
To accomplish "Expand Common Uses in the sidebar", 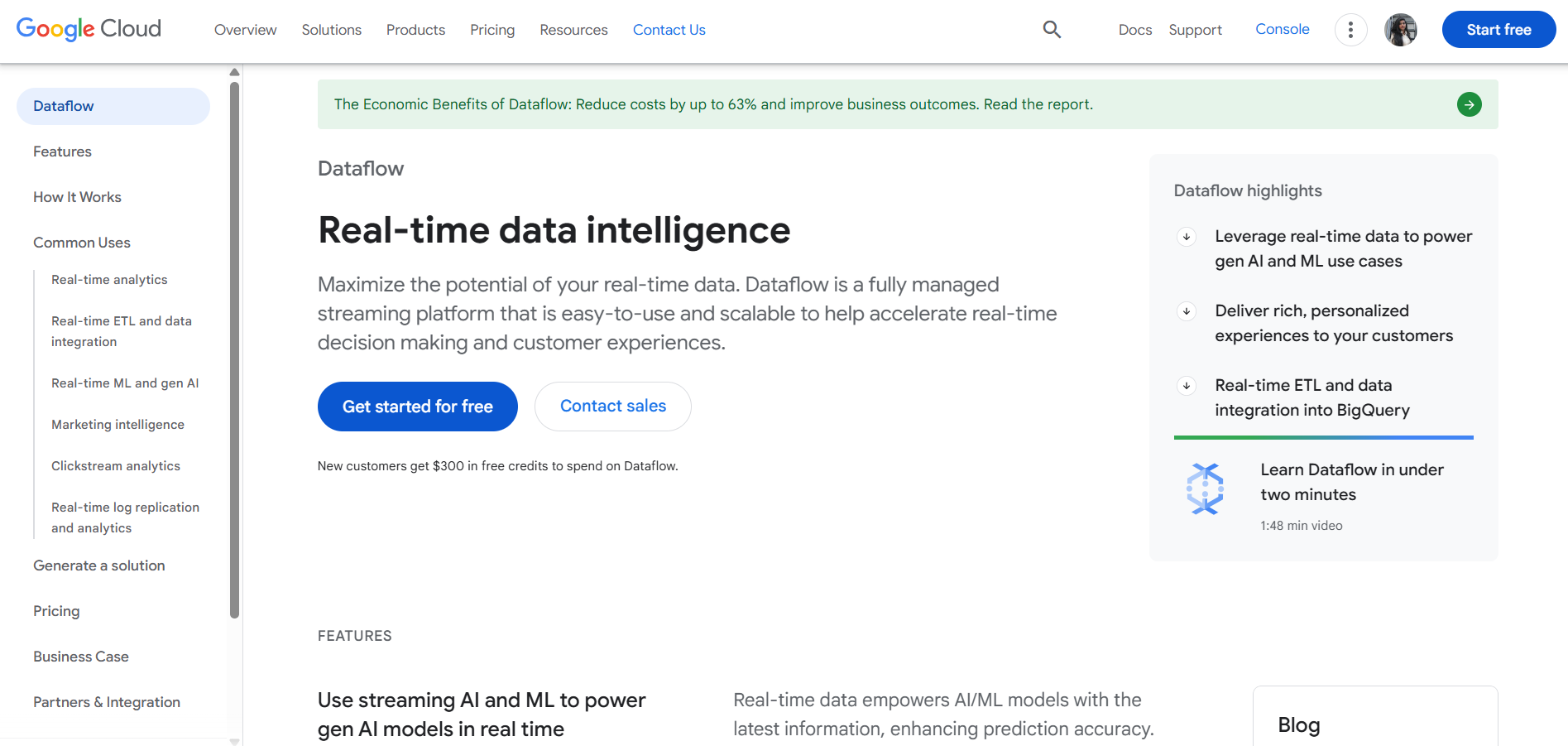I will tap(81, 242).
